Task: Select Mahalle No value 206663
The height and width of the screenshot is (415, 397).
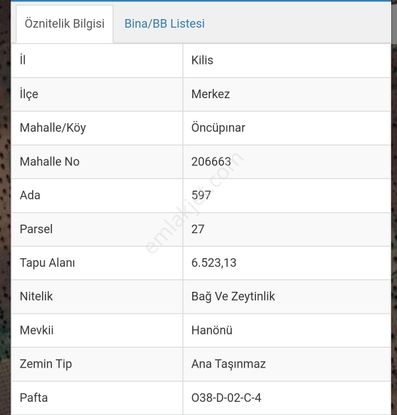Action: pos(211,162)
